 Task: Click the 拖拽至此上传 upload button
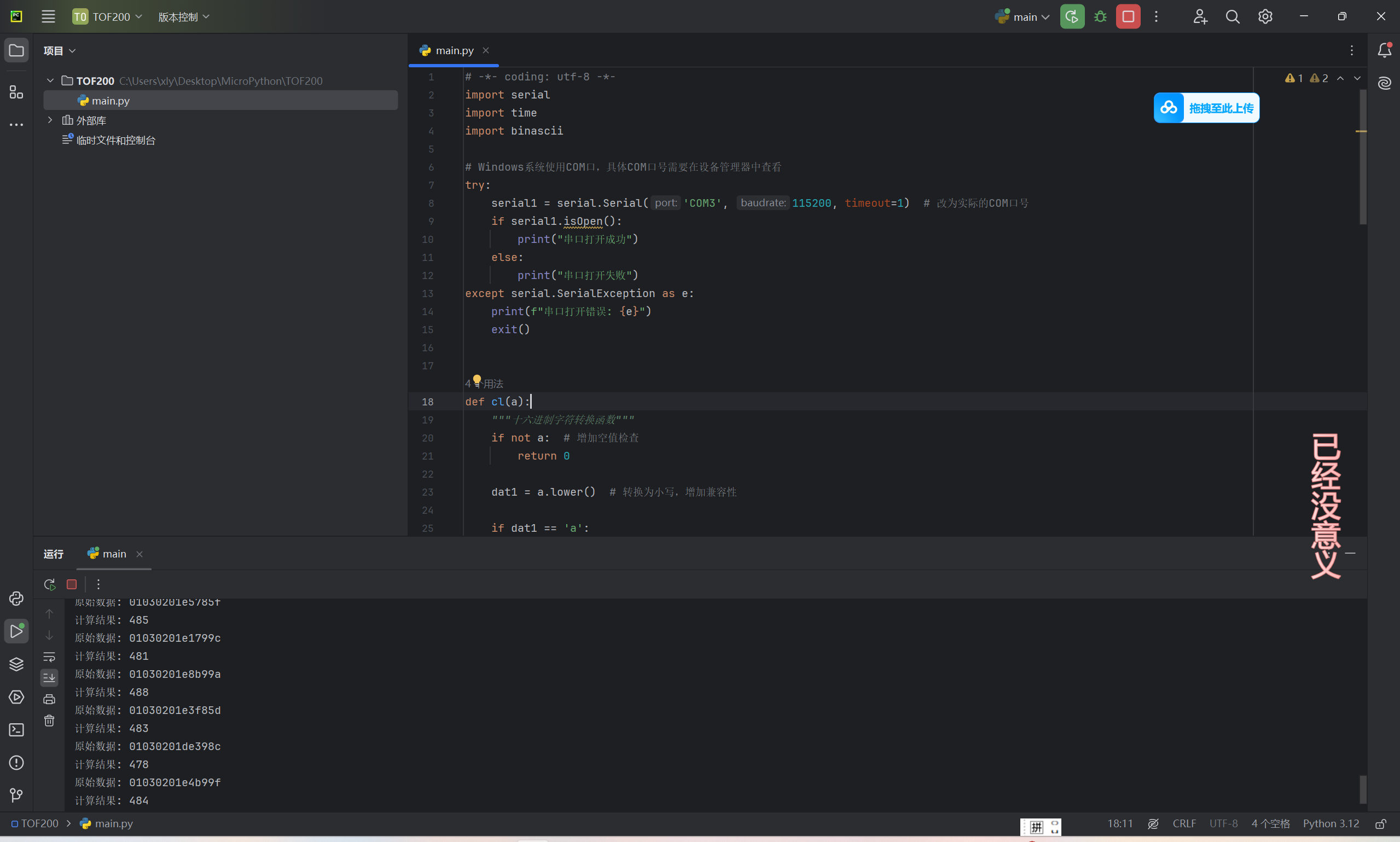click(1206, 108)
